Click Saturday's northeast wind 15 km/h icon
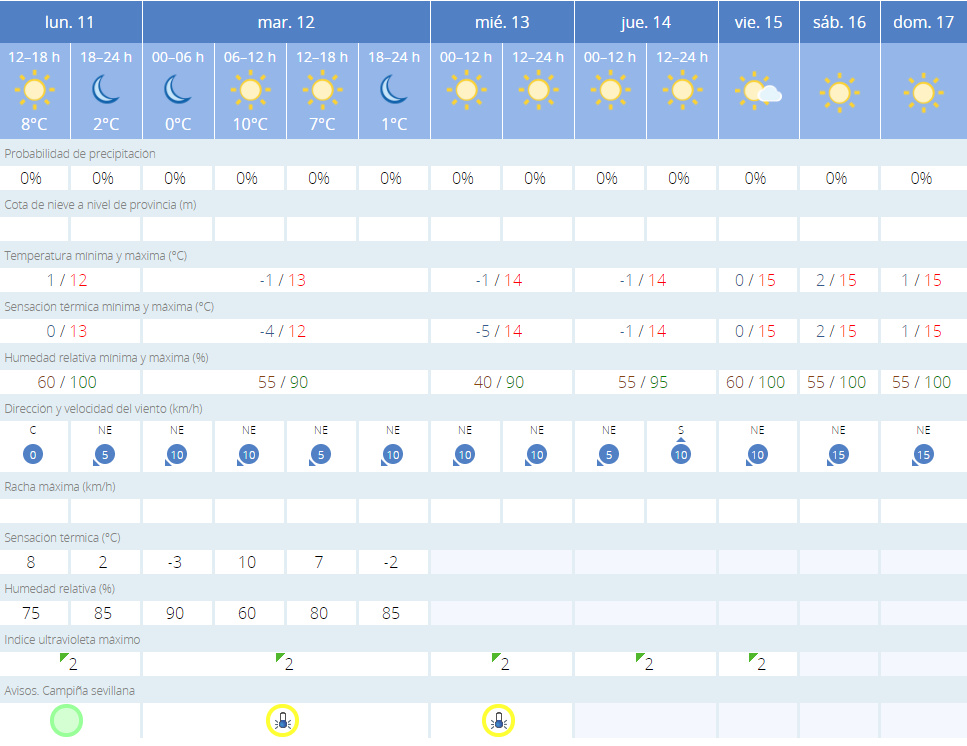 [x=837, y=455]
